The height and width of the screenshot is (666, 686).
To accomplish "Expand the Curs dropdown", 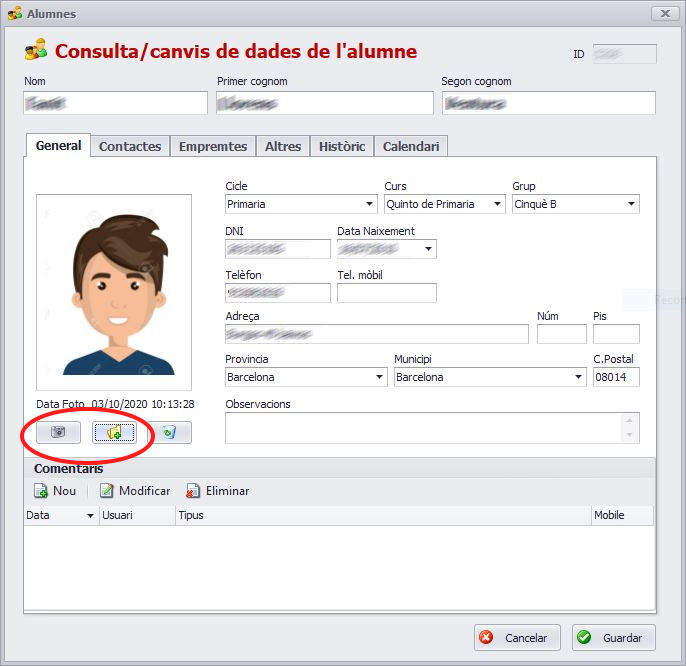I will tap(497, 204).
